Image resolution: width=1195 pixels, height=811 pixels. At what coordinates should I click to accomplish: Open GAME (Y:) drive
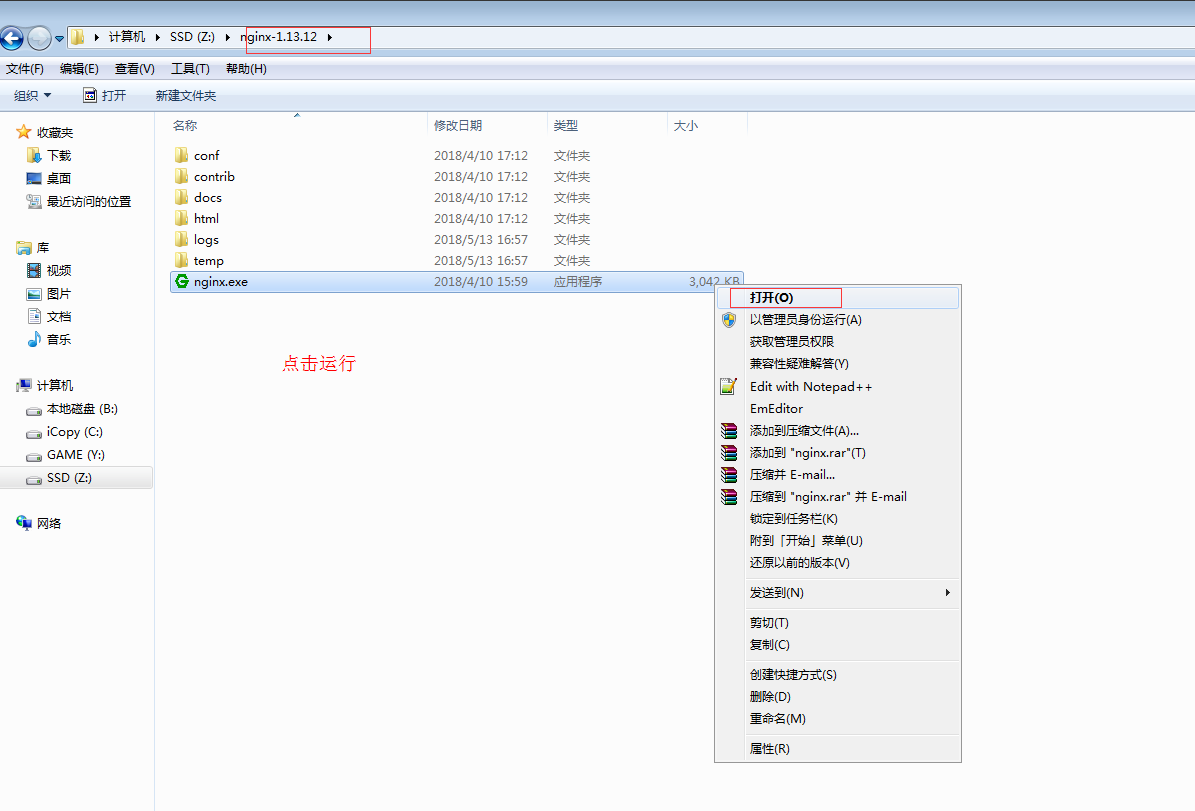[x=75, y=454]
